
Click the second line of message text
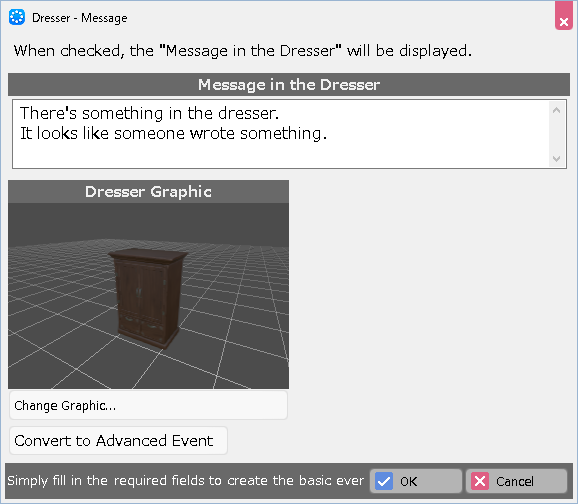(x=173, y=133)
